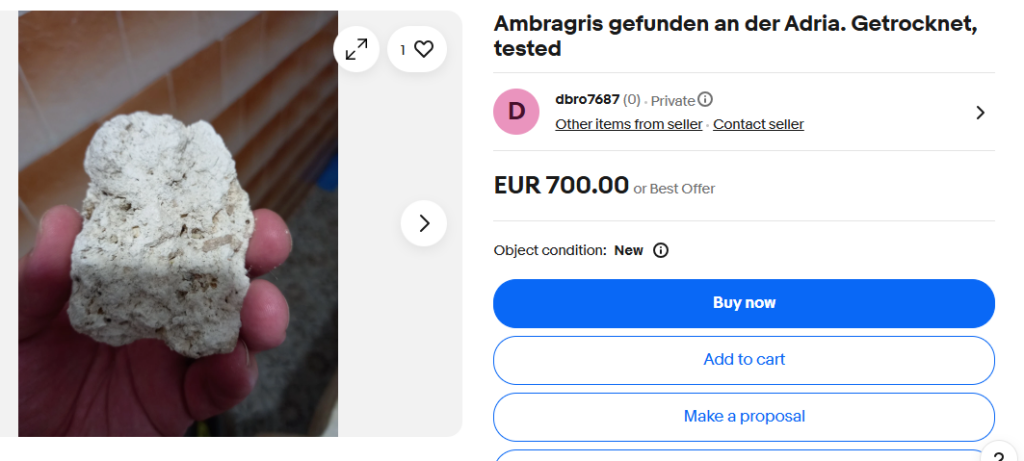1024x461 pixels.
Task: Open info icon beside Object condition
Action: [x=660, y=250]
